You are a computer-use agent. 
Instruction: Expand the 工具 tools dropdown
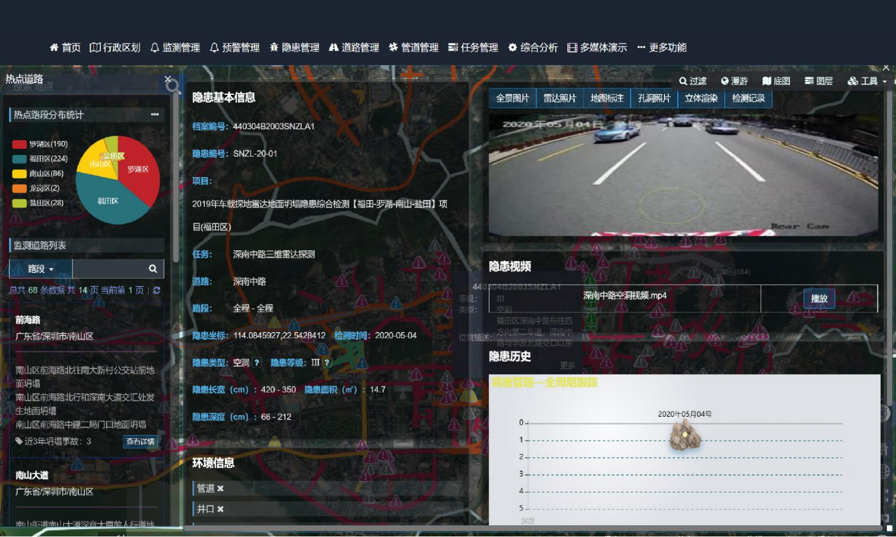click(x=866, y=81)
